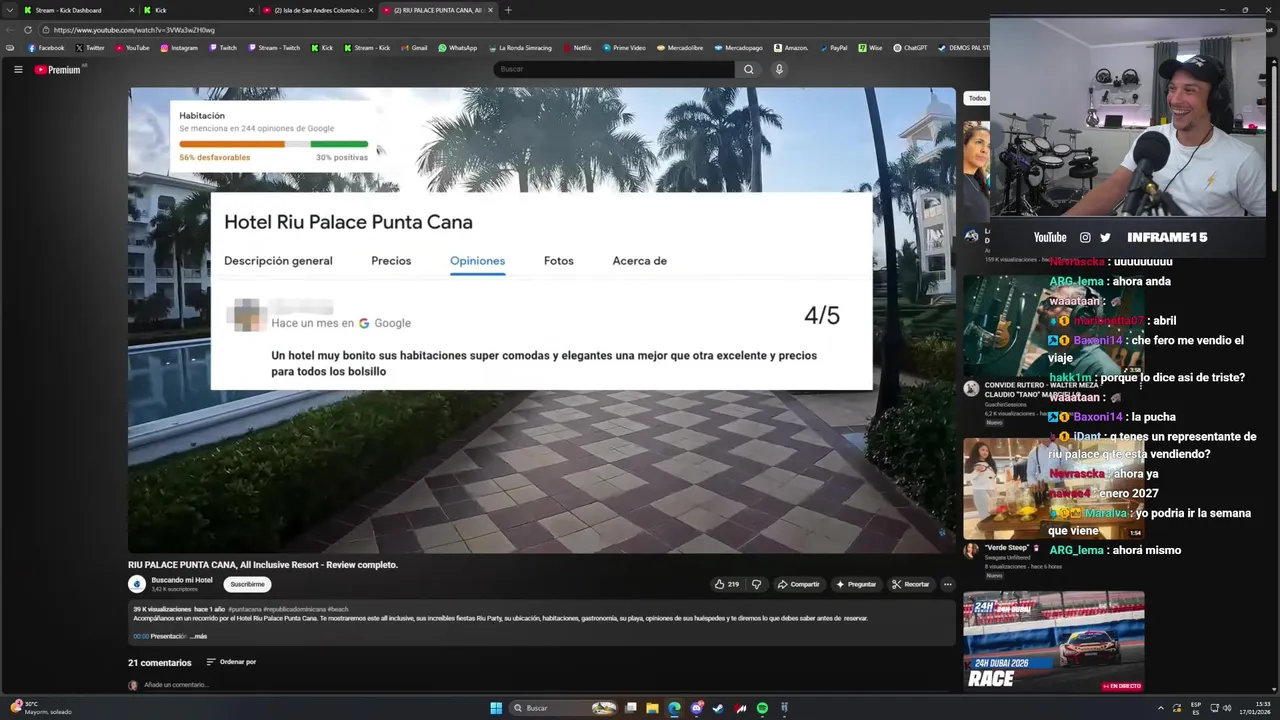The image size is (1280, 720).
Task: Click the #puntacana hashtag
Action: tap(244, 609)
